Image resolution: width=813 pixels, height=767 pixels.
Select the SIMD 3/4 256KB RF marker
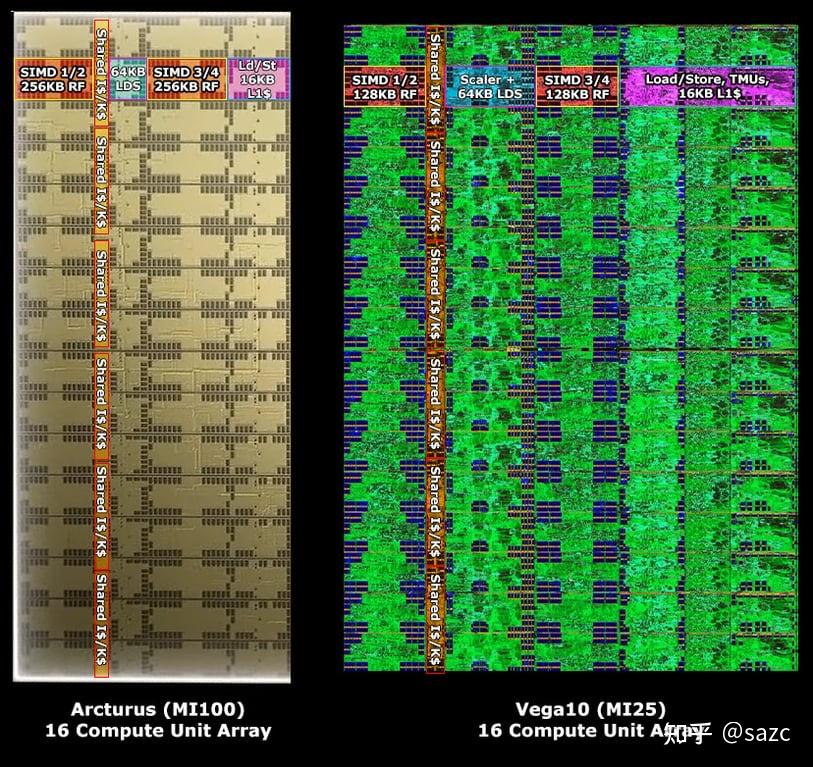click(x=187, y=77)
